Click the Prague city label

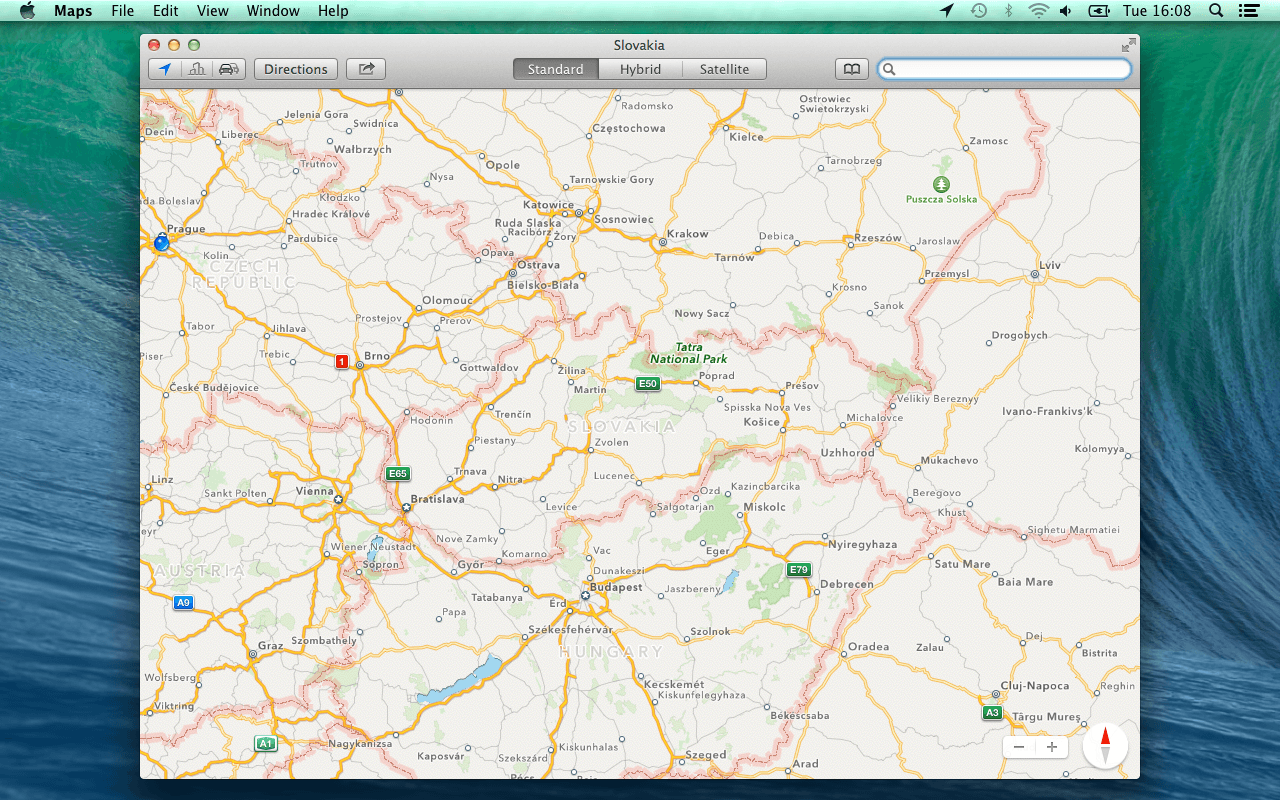tap(187, 229)
